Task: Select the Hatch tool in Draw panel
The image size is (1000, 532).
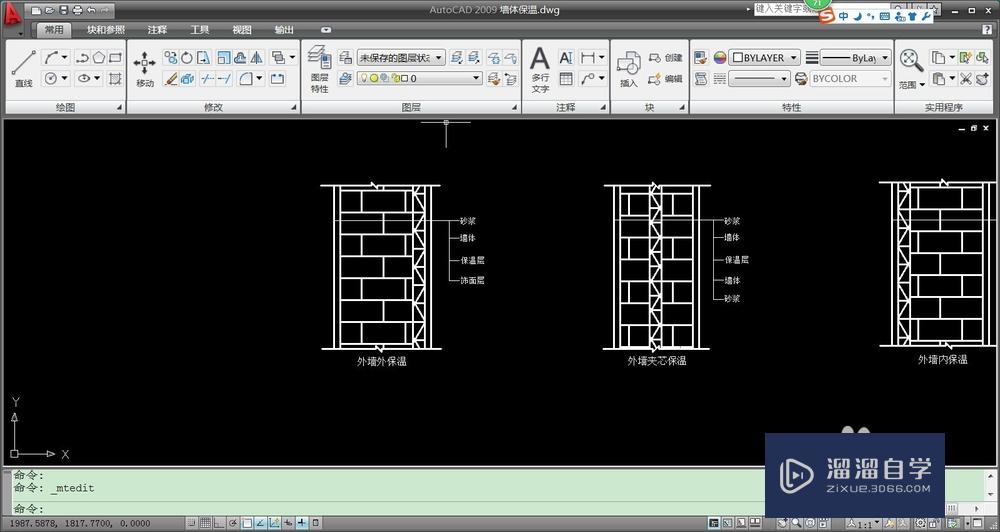Action: (x=115, y=78)
